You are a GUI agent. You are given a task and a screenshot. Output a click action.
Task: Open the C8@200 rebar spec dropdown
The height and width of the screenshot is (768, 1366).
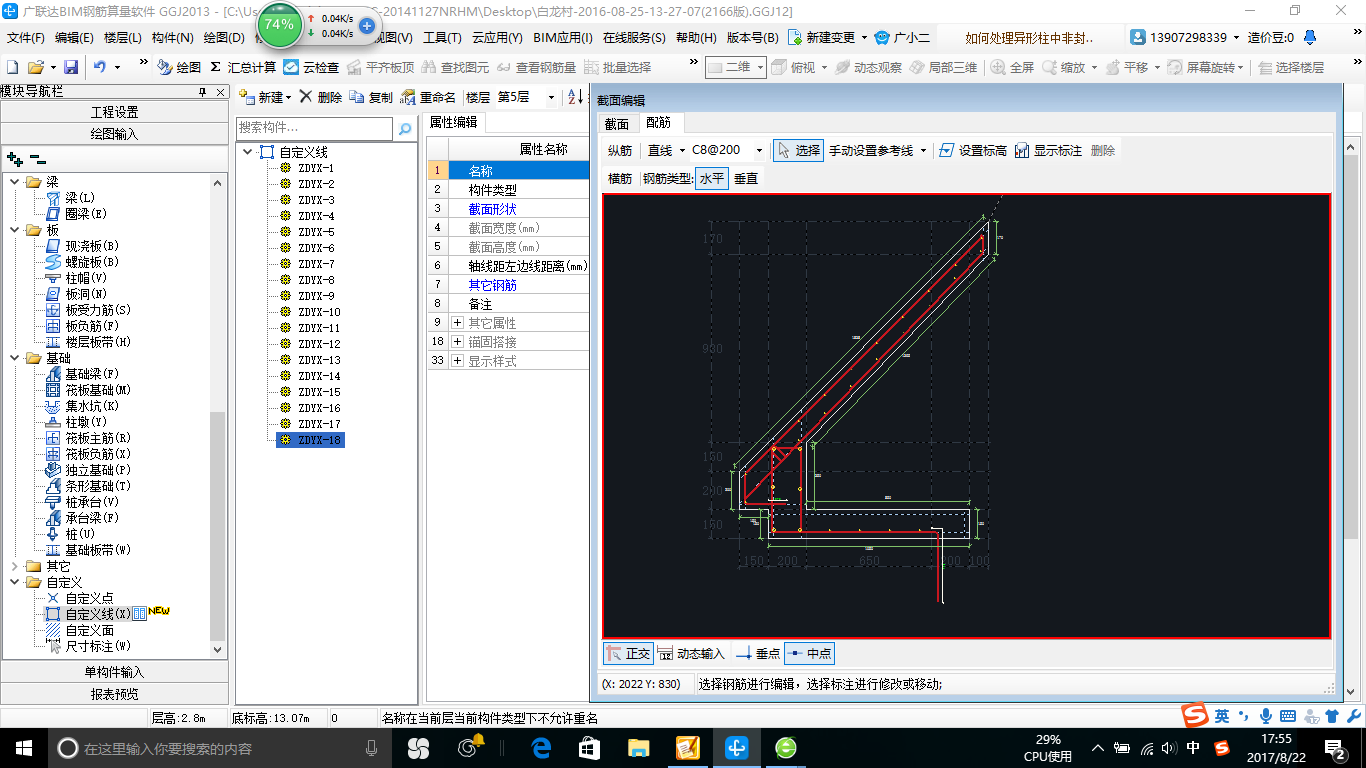(759, 150)
